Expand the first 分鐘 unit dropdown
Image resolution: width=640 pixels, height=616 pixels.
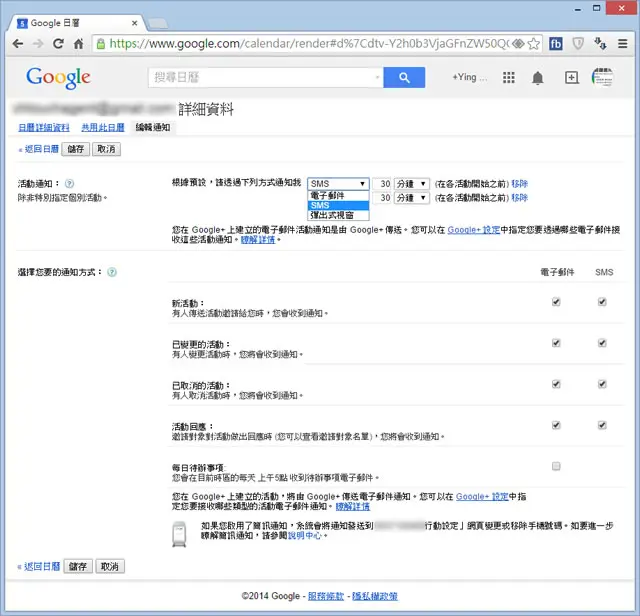pyautogui.click(x=411, y=184)
